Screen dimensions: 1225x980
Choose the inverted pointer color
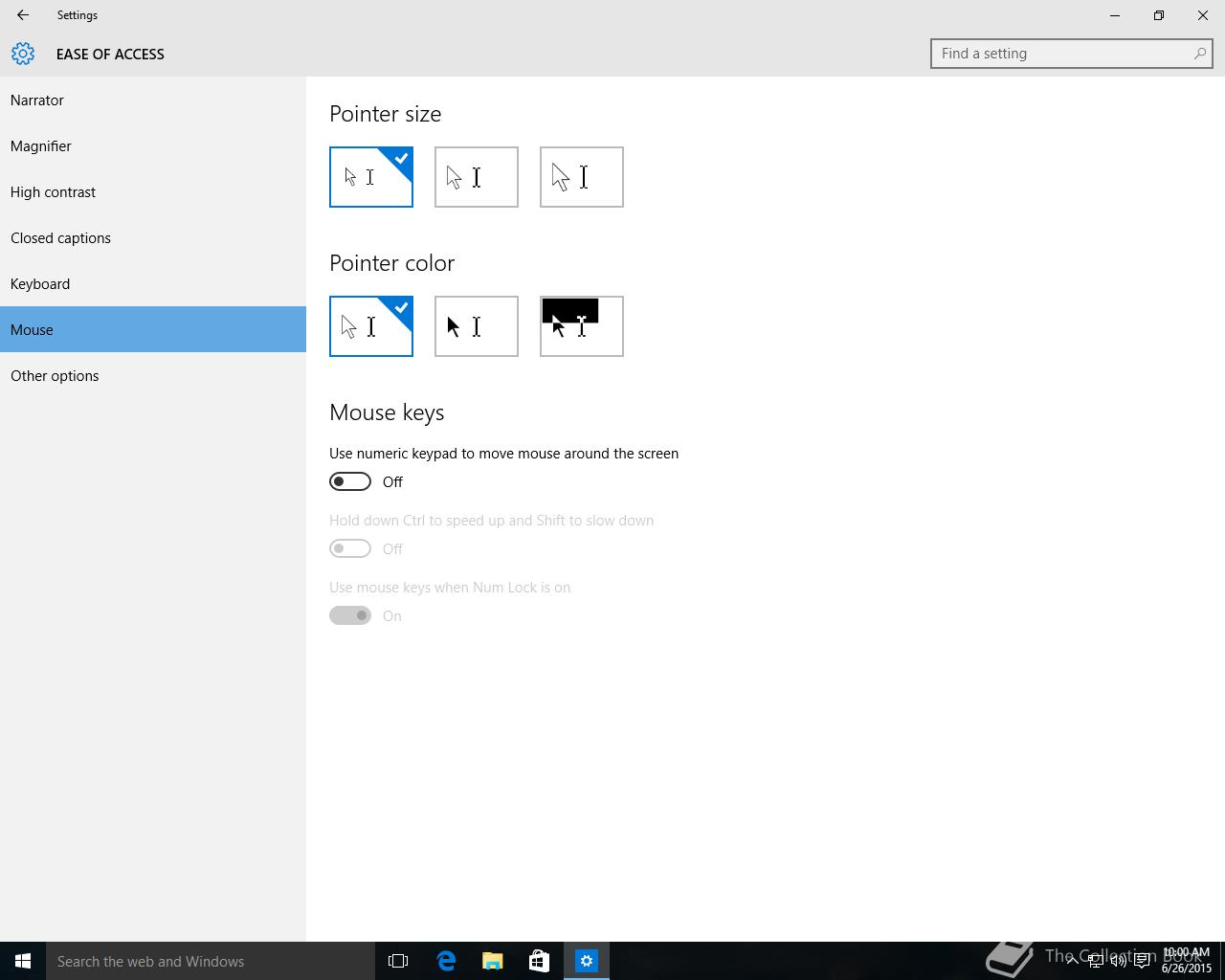pos(582,326)
